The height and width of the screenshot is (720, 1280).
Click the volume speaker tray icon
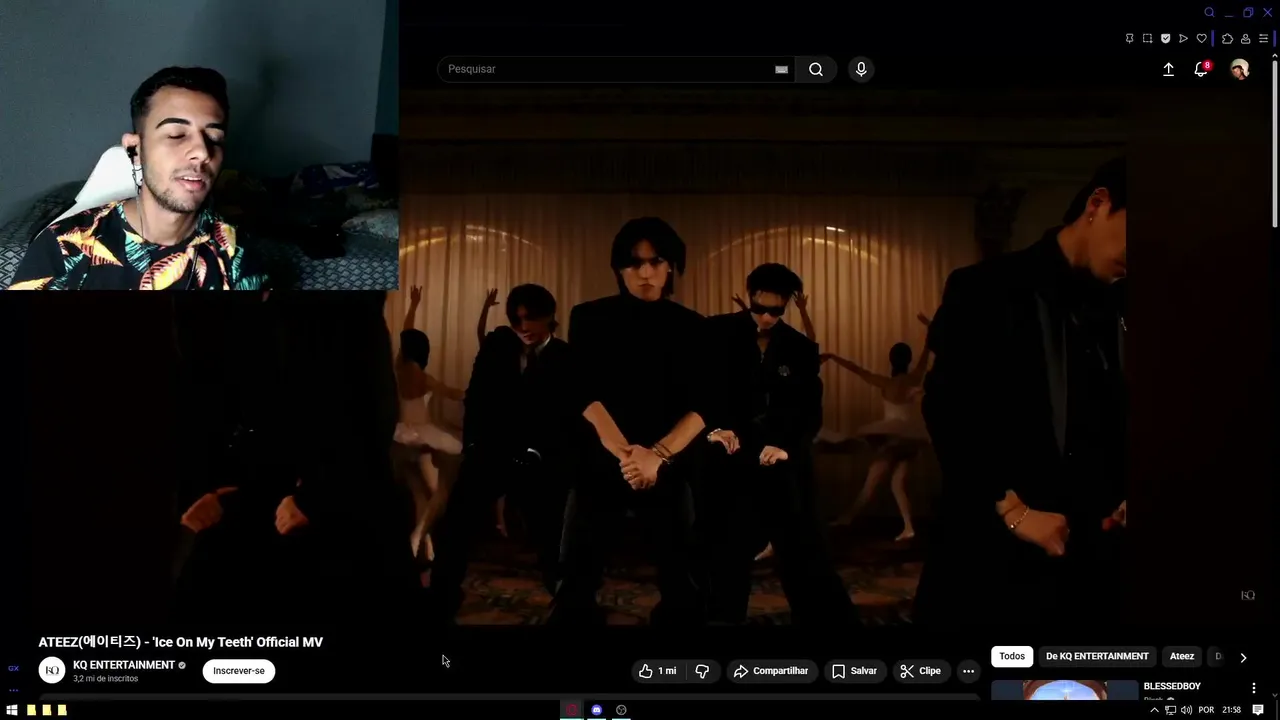click(1186, 710)
